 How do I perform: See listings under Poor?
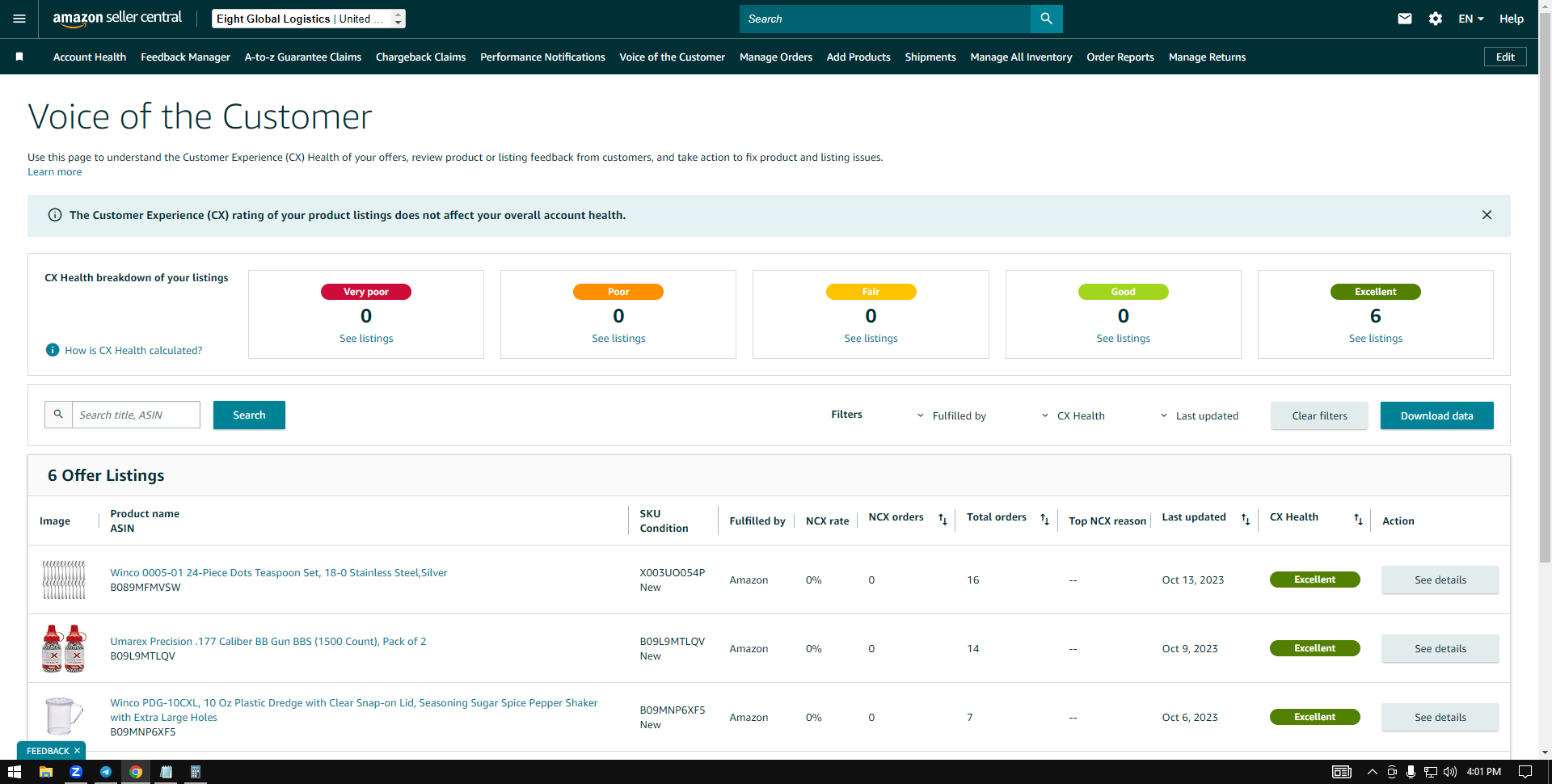point(618,338)
